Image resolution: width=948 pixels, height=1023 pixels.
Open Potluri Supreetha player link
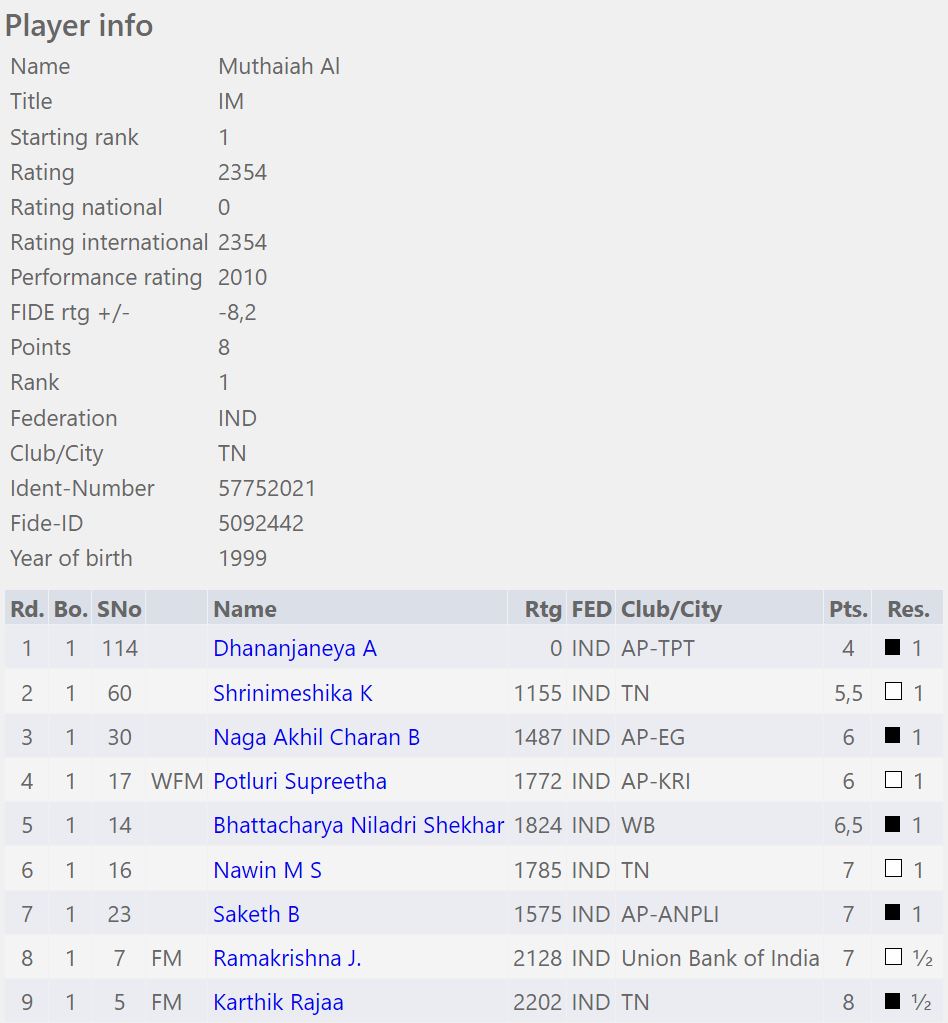300,782
